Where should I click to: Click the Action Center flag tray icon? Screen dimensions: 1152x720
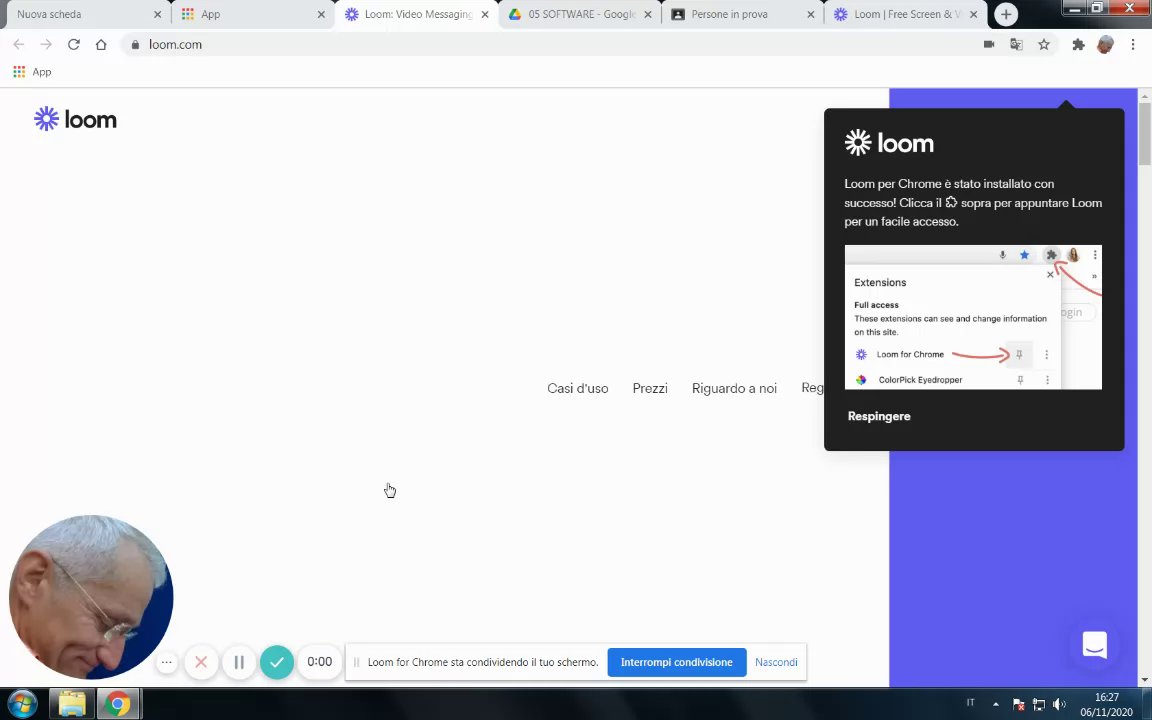coord(1018,704)
